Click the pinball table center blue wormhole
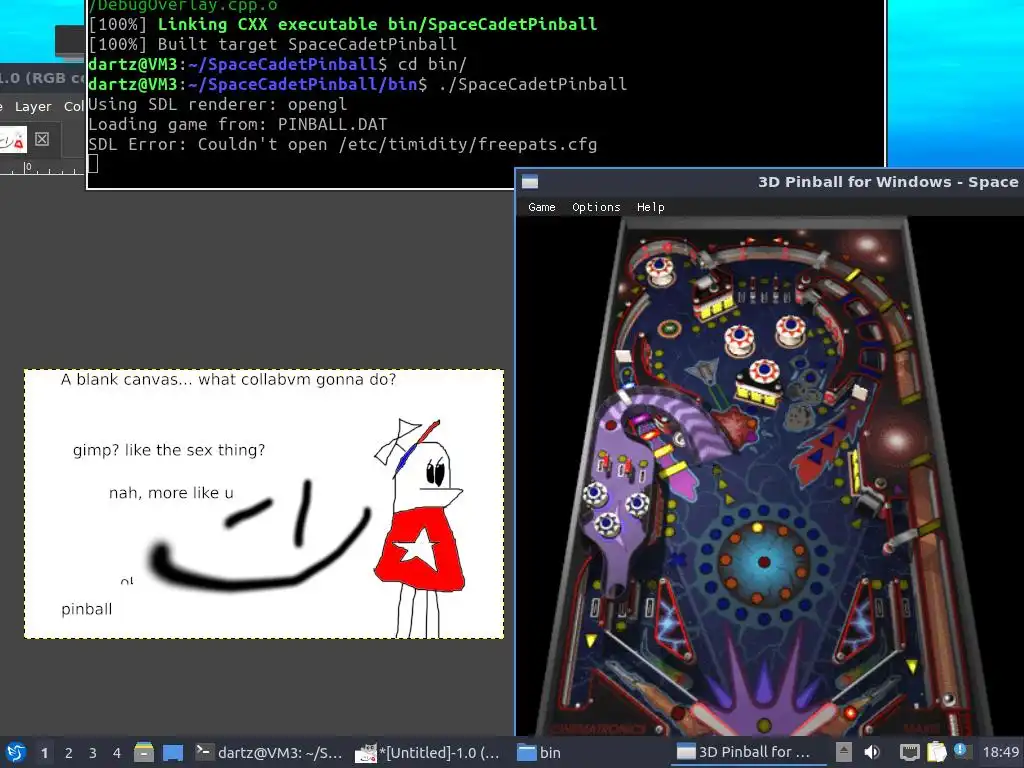The height and width of the screenshot is (768, 1024). coord(763,561)
